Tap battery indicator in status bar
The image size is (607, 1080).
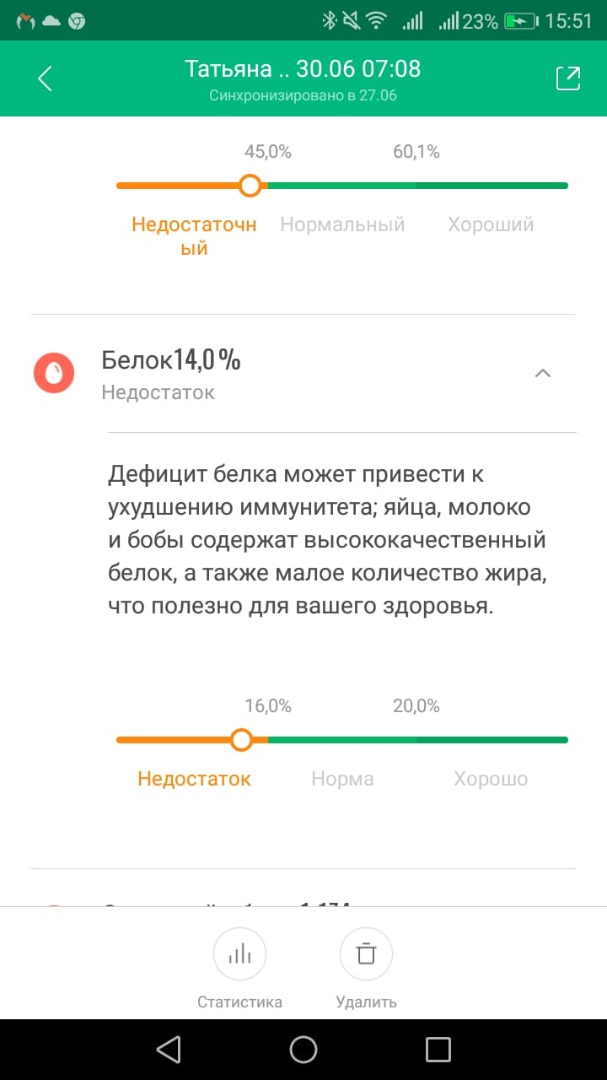(520, 22)
